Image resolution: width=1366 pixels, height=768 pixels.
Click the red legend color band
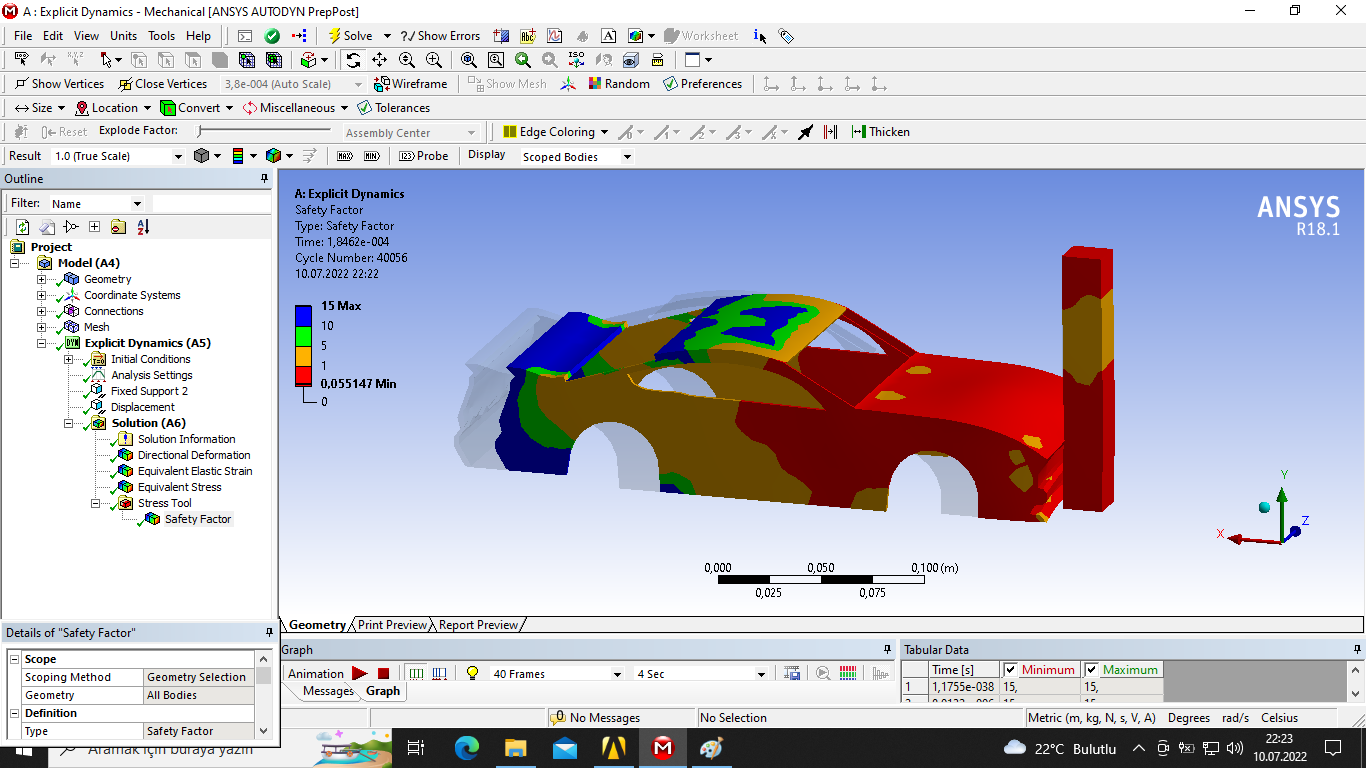pos(304,375)
